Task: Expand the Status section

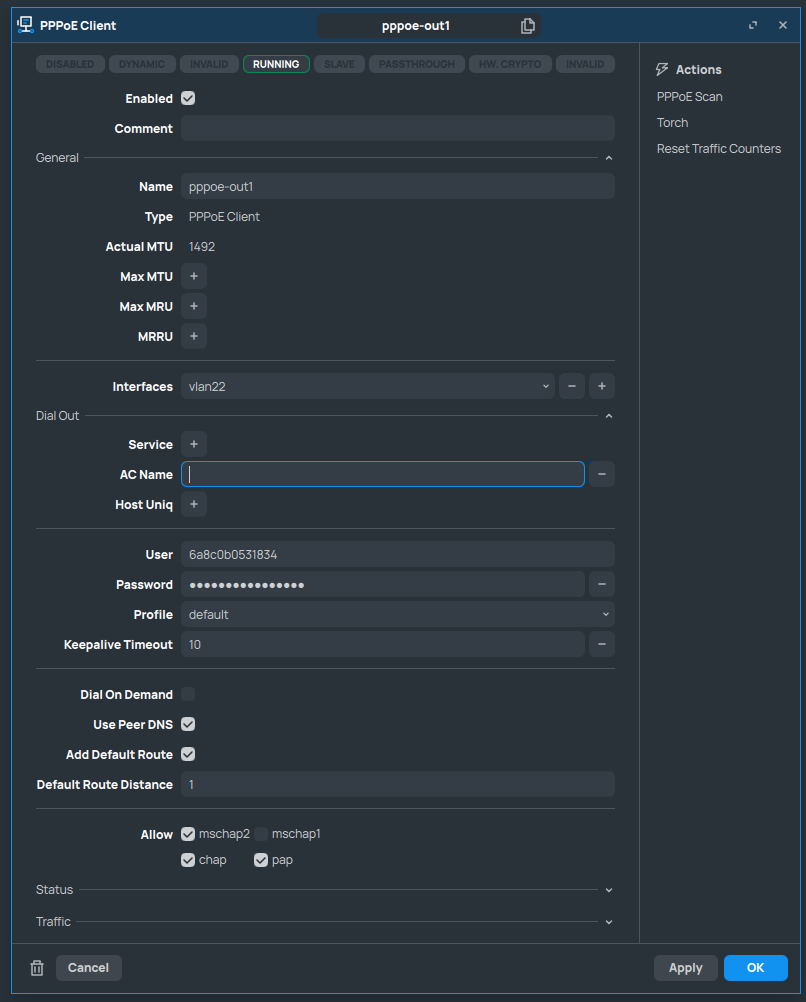Action: point(608,890)
